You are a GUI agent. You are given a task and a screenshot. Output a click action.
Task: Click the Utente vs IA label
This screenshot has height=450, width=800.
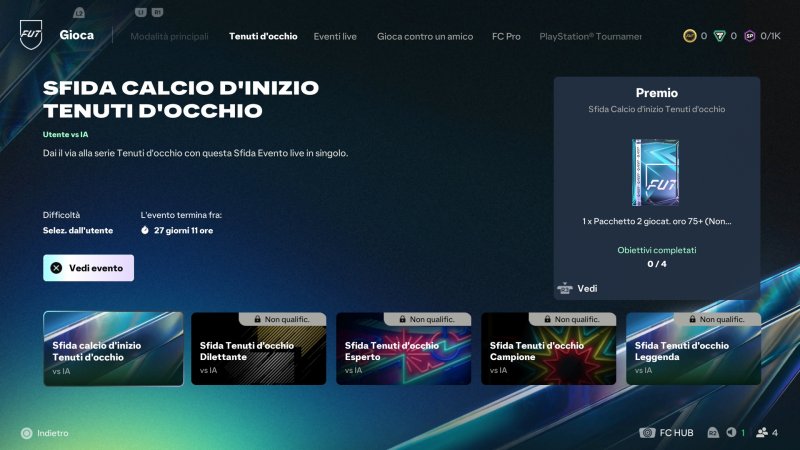[x=65, y=134]
